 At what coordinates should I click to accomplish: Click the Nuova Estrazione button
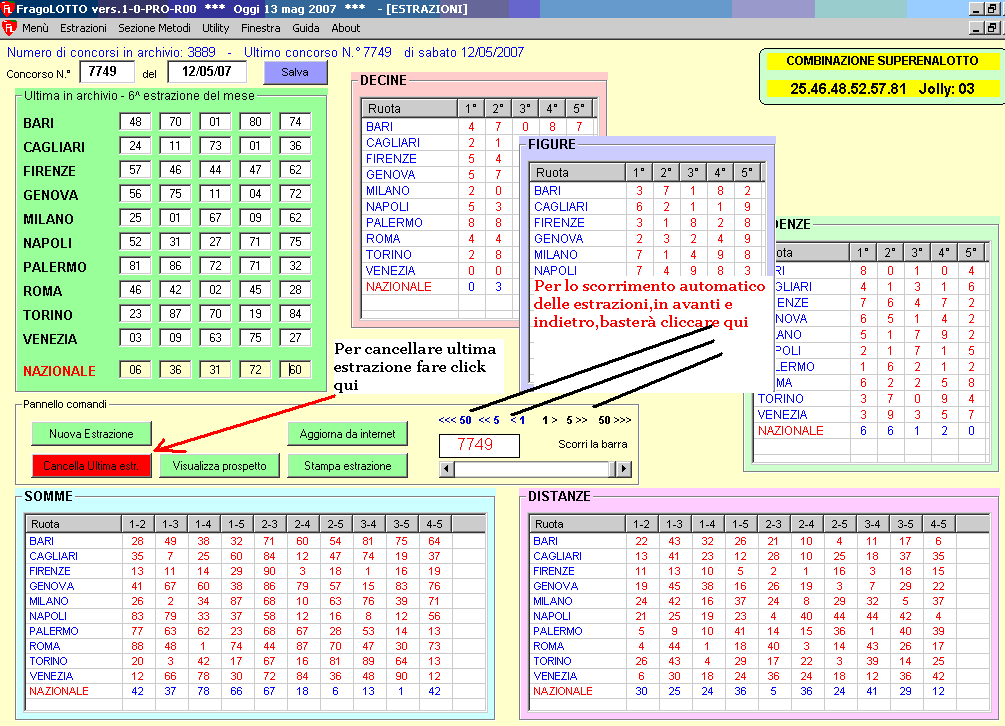pos(91,434)
